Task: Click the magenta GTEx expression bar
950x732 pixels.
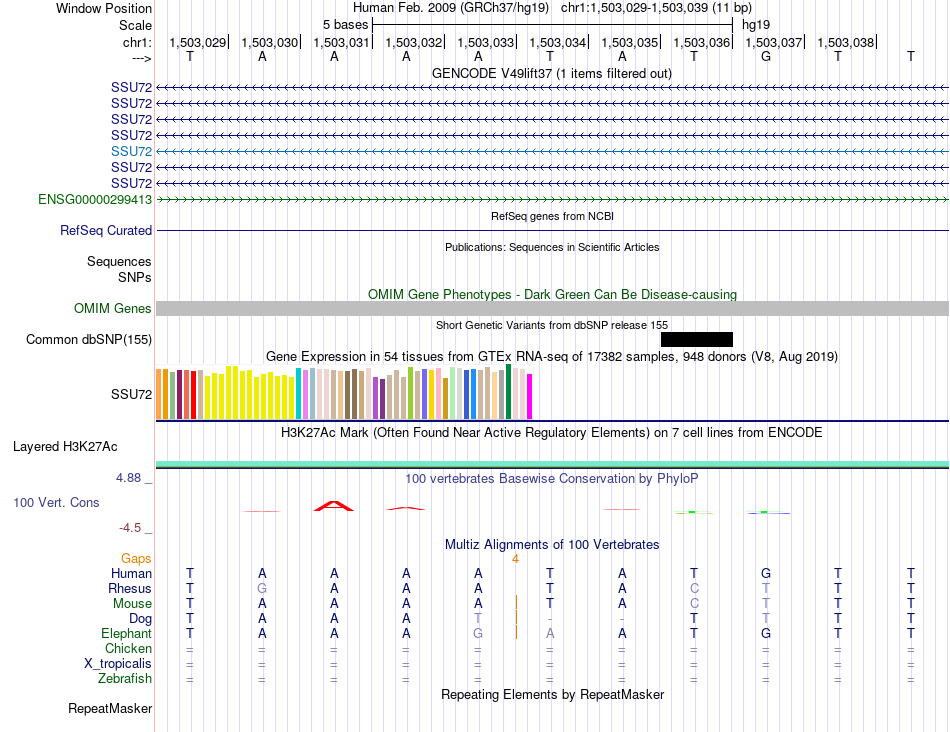Action: click(x=530, y=396)
